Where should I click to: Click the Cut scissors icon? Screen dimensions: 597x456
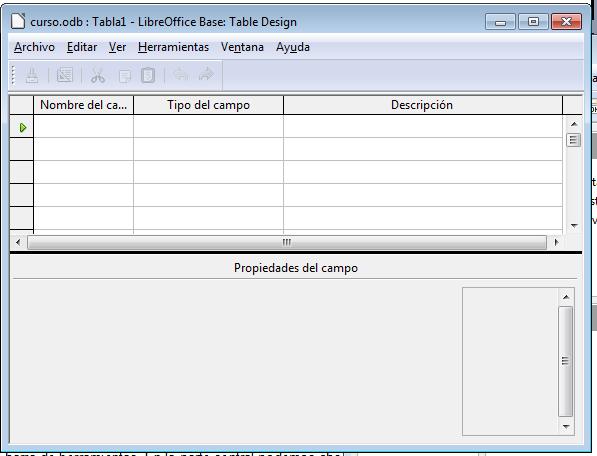point(98,75)
